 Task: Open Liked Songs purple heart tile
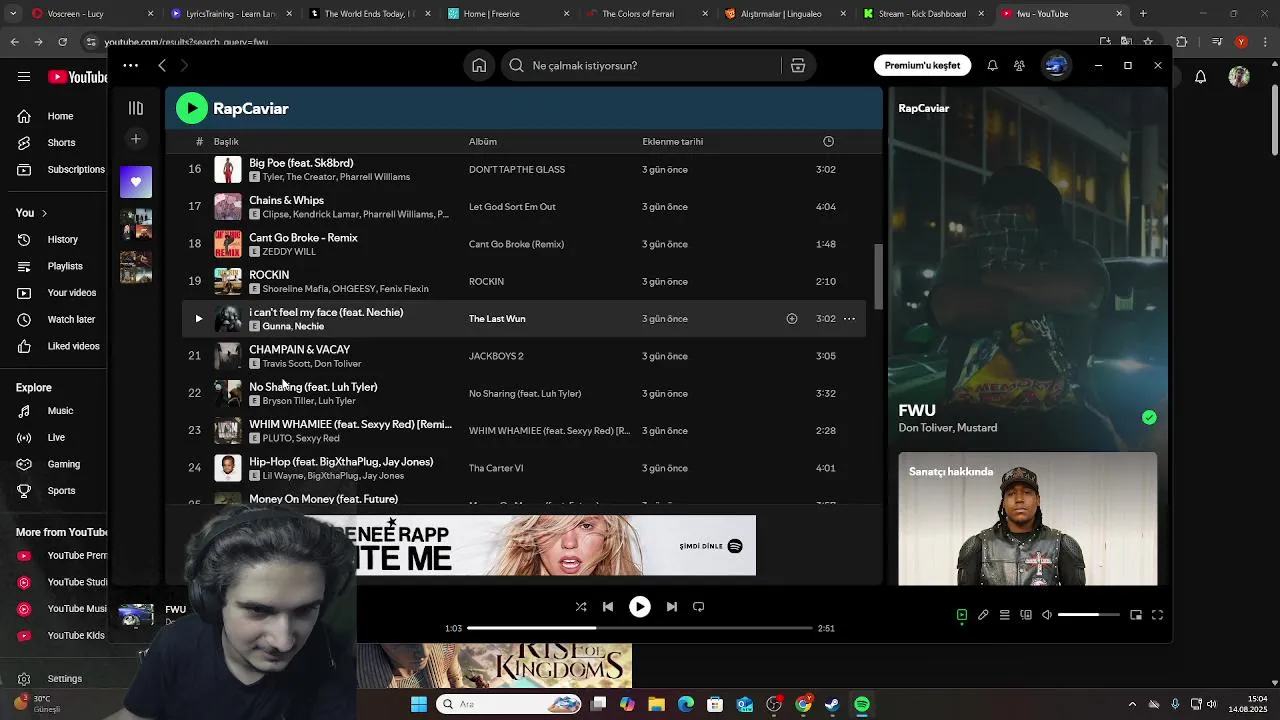[136, 182]
